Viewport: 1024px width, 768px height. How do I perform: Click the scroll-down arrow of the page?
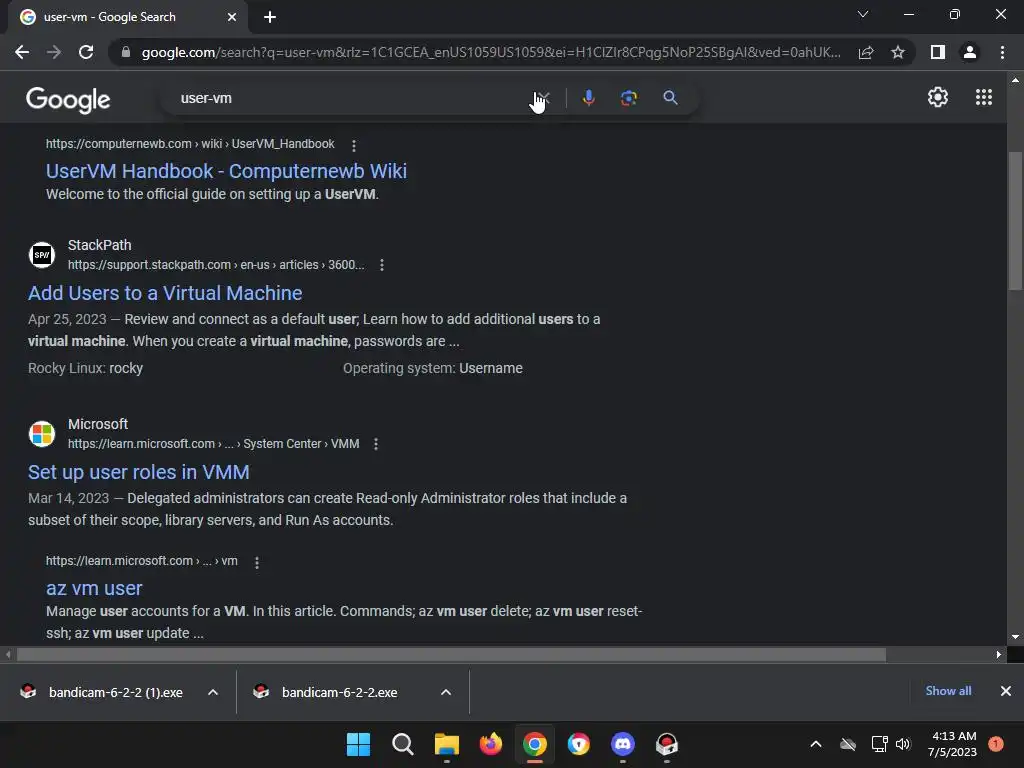tap(1015, 637)
